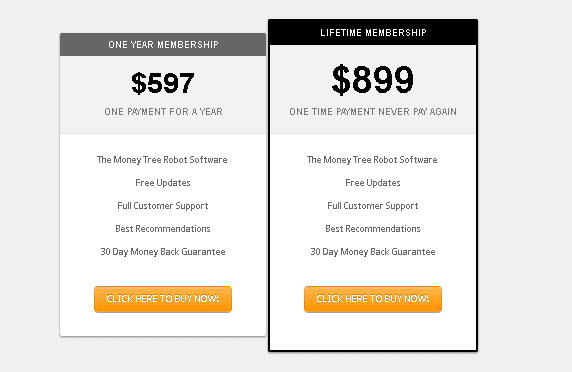Click 'One time payment never pay again'

pyautogui.click(x=373, y=112)
